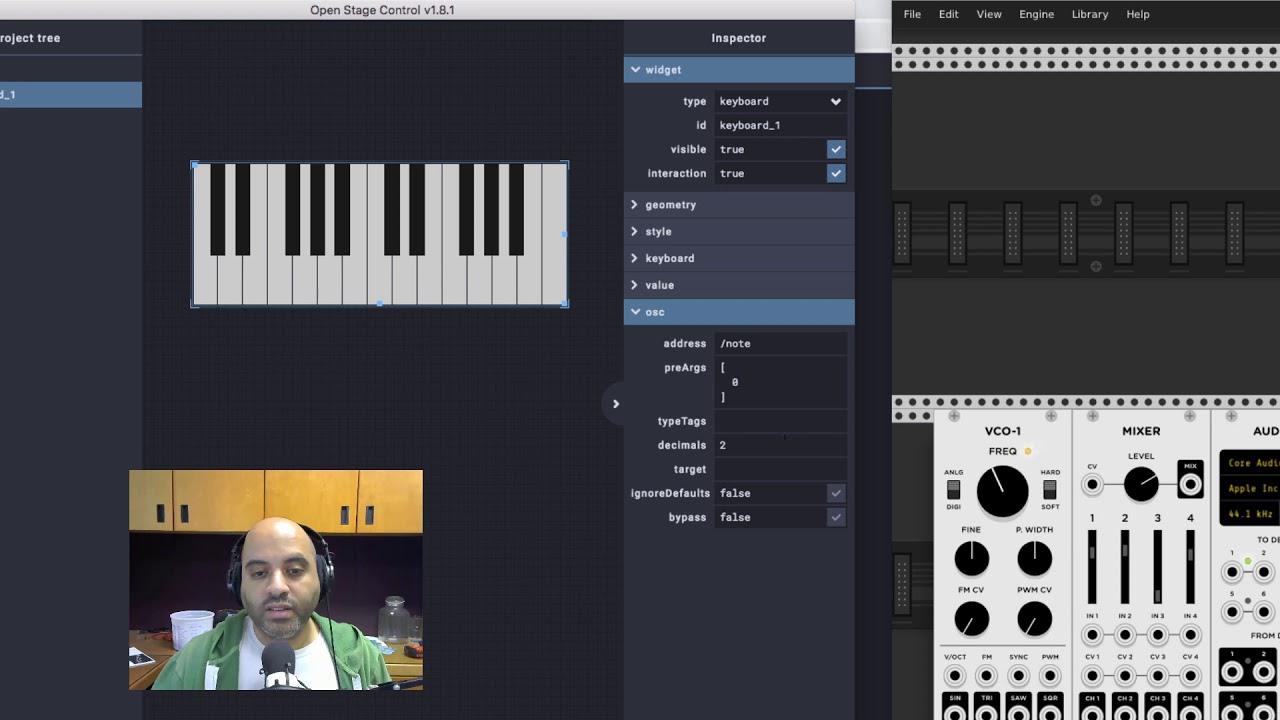Click Audio module TO DEVICE jack 2
This screenshot has height=720, width=1280.
[x=1263, y=572]
